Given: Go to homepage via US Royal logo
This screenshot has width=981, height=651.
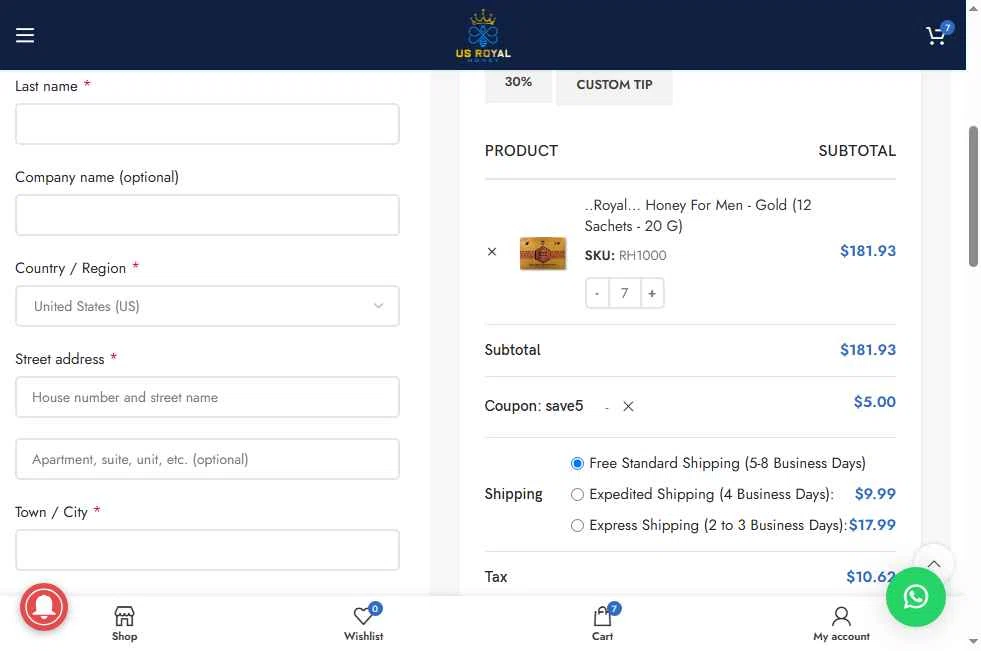Looking at the screenshot, I should pyautogui.click(x=483, y=35).
